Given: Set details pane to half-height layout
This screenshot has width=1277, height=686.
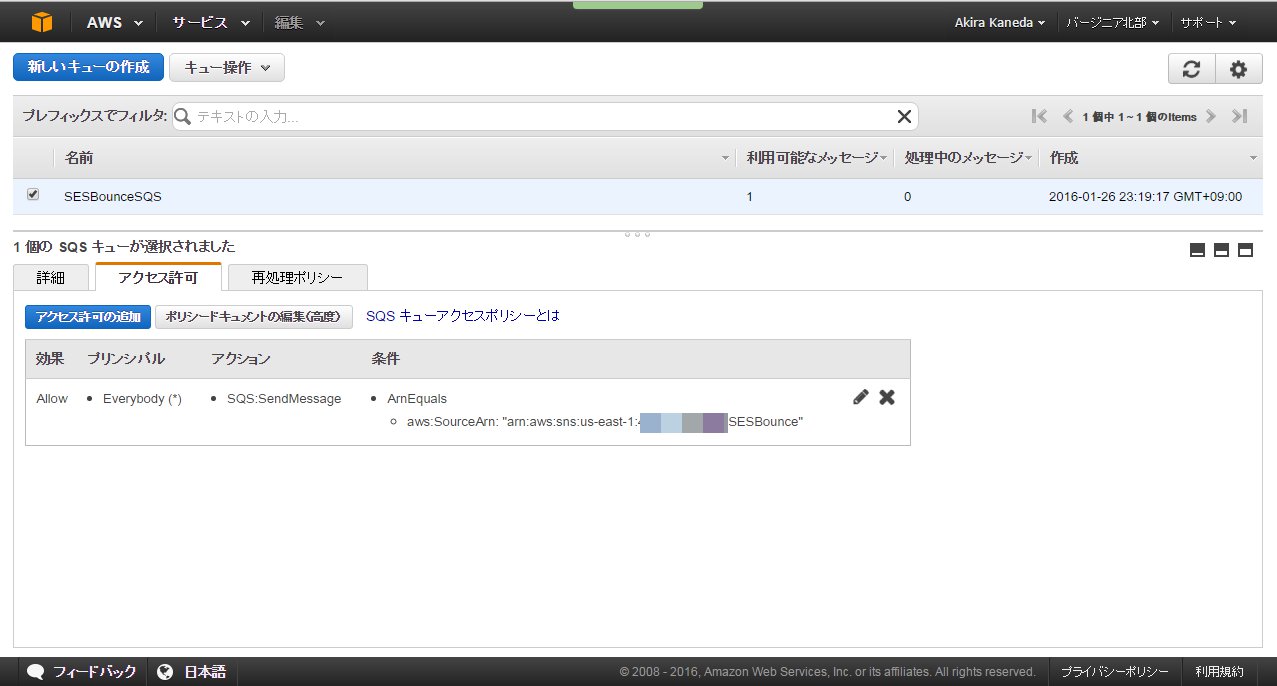Looking at the screenshot, I should coord(1221,250).
